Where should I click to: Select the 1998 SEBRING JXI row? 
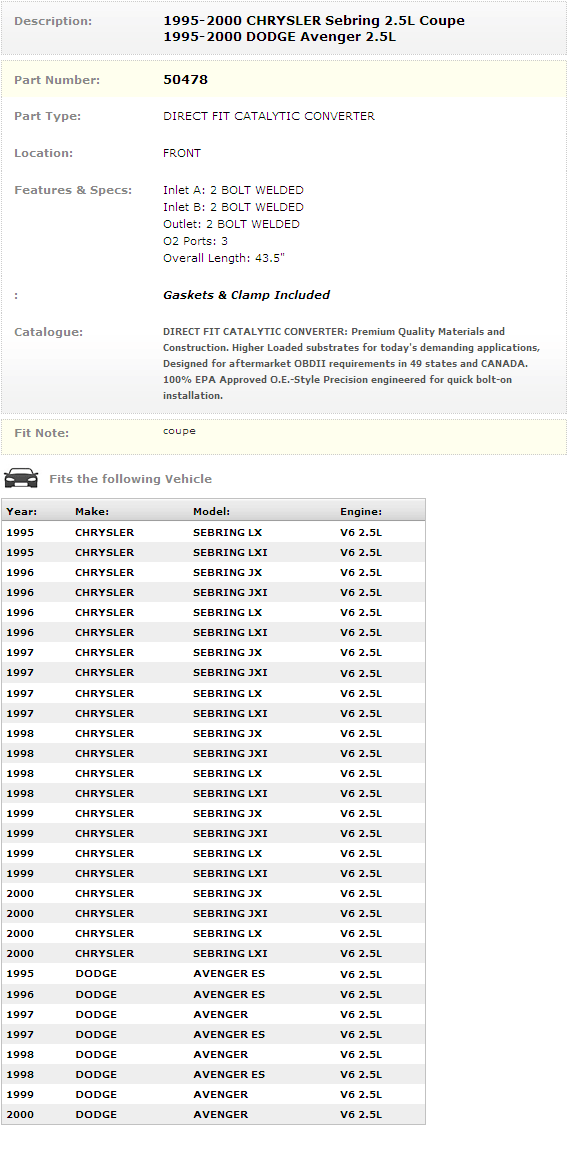pyautogui.click(x=213, y=753)
